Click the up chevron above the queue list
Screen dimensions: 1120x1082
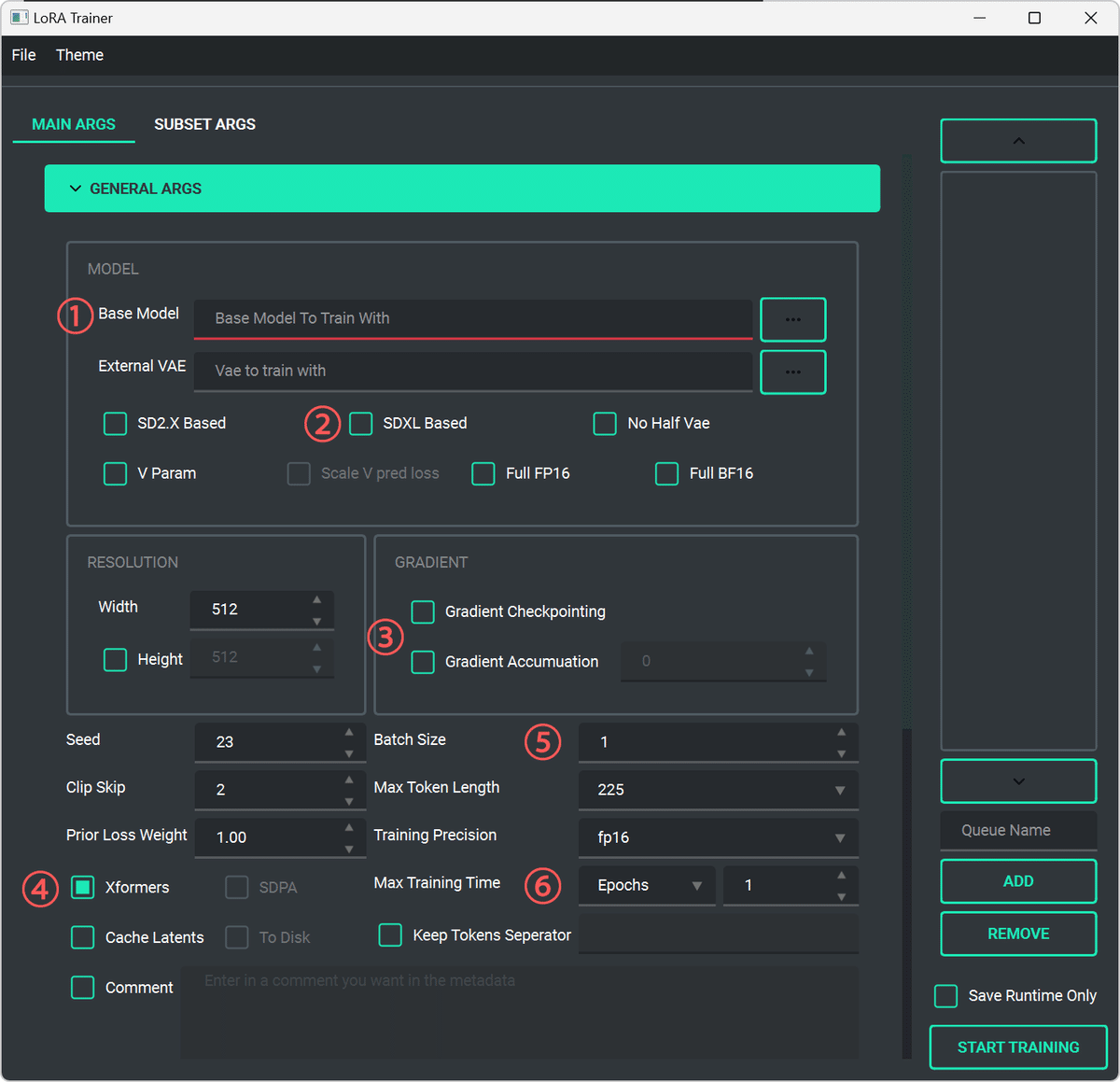(x=1017, y=140)
